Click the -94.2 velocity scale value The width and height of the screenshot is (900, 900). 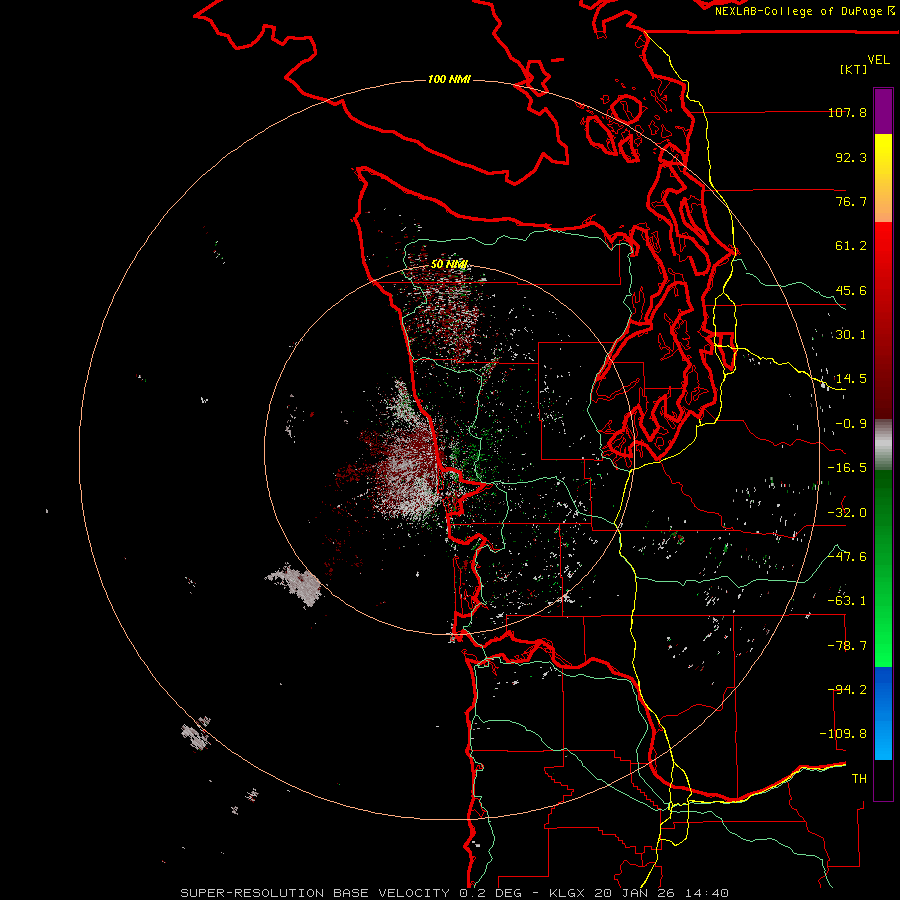coord(847,690)
